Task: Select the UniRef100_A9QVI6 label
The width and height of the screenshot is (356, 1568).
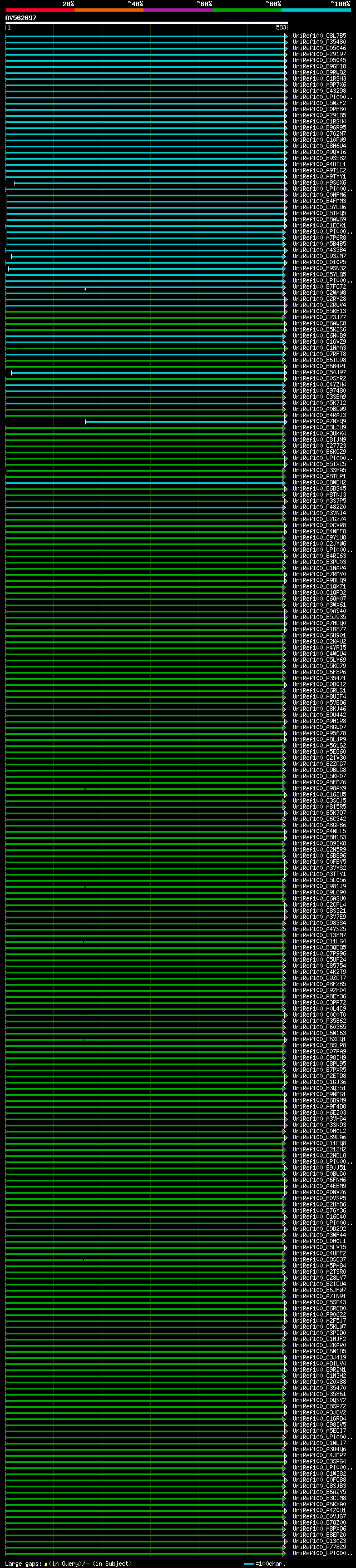Action: (319, 152)
